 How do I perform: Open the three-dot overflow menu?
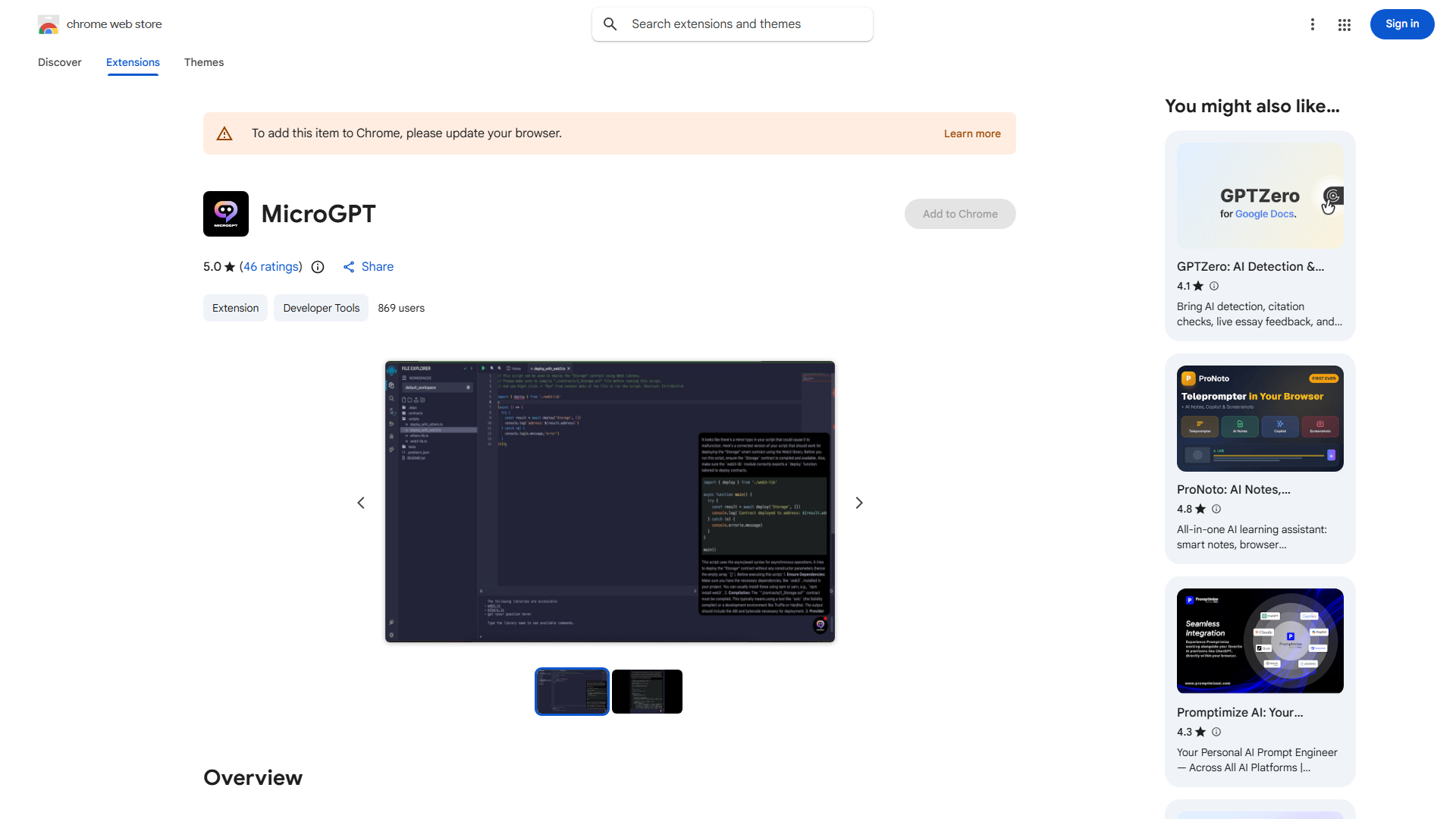click(x=1313, y=24)
